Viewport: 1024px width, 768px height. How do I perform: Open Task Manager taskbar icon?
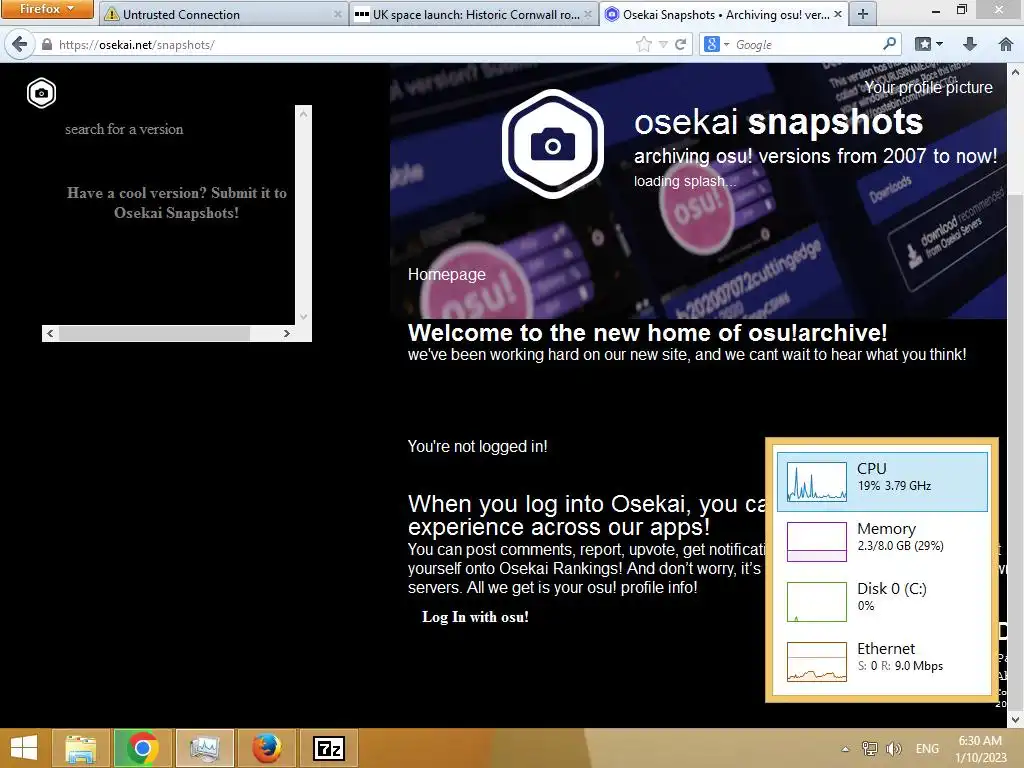click(x=204, y=748)
